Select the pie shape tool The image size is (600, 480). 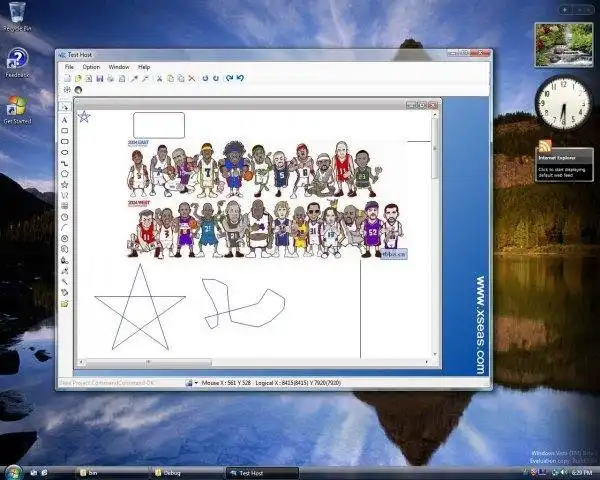point(65,217)
